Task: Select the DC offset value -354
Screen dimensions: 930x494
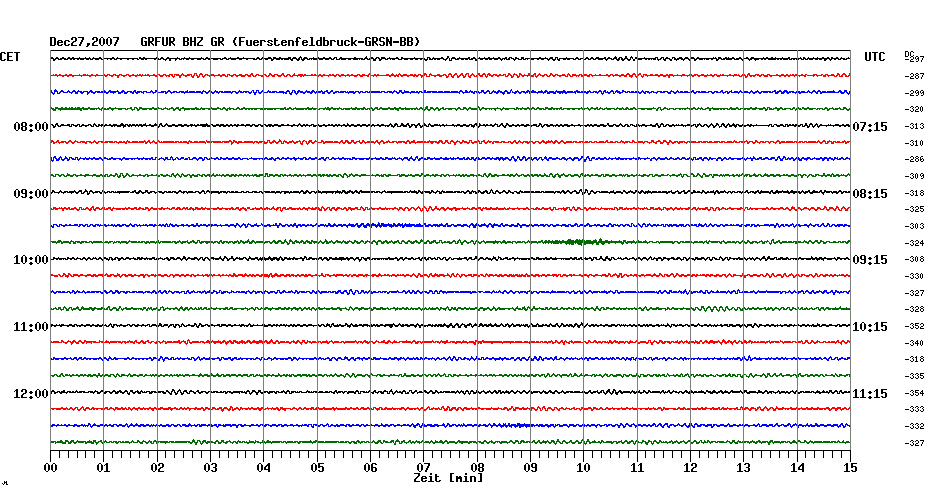Action: 915,393
